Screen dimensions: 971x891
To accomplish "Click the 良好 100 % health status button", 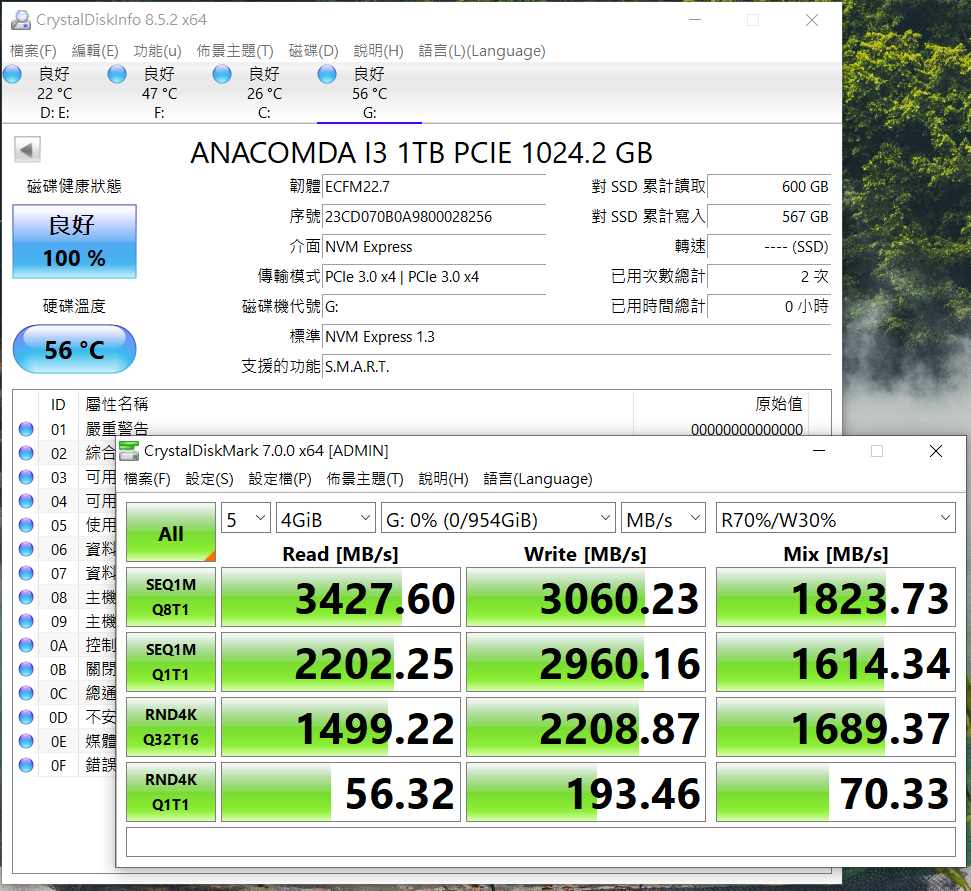I will [x=74, y=241].
